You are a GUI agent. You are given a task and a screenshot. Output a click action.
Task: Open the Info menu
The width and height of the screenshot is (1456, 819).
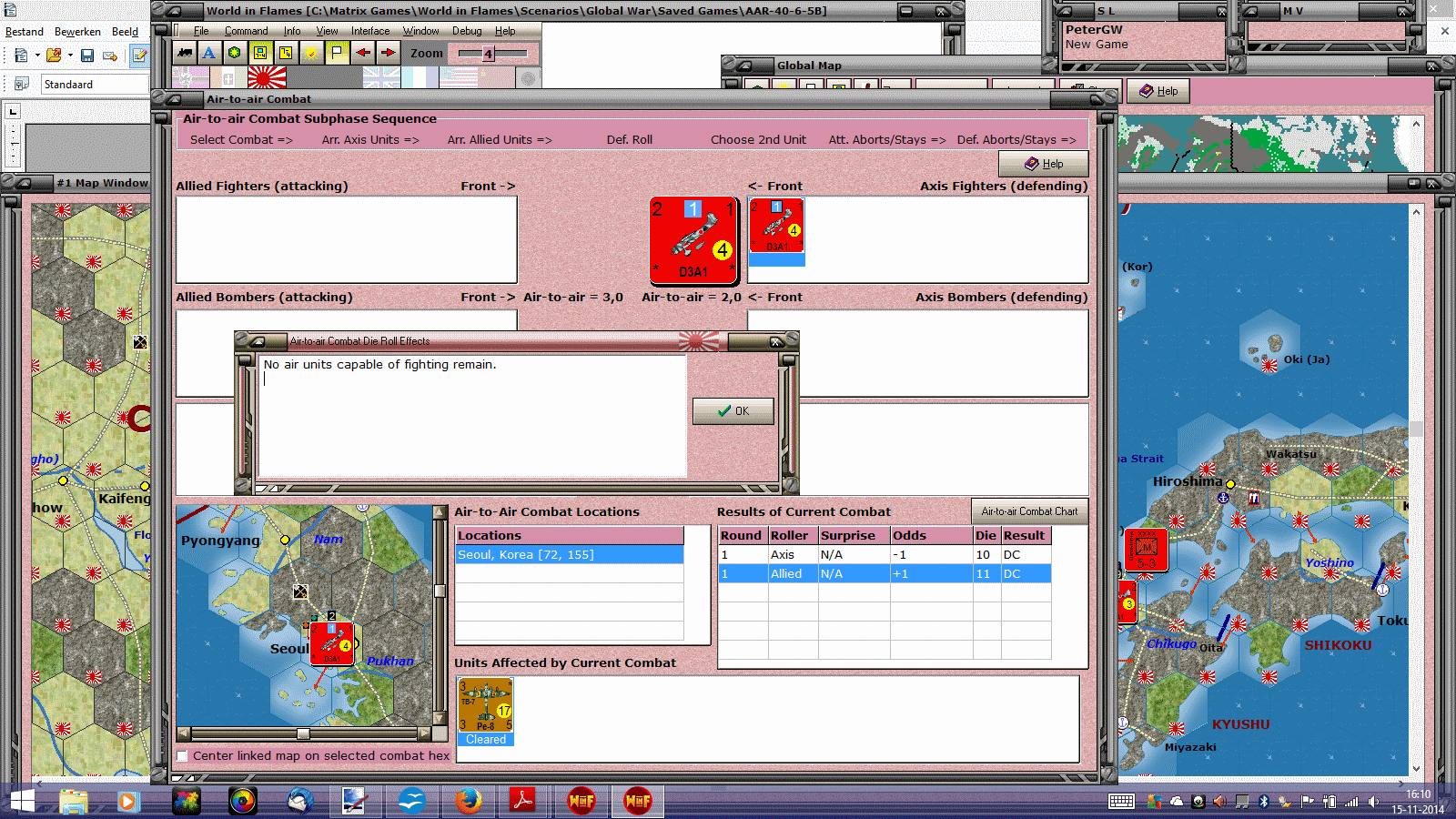pos(292,31)
